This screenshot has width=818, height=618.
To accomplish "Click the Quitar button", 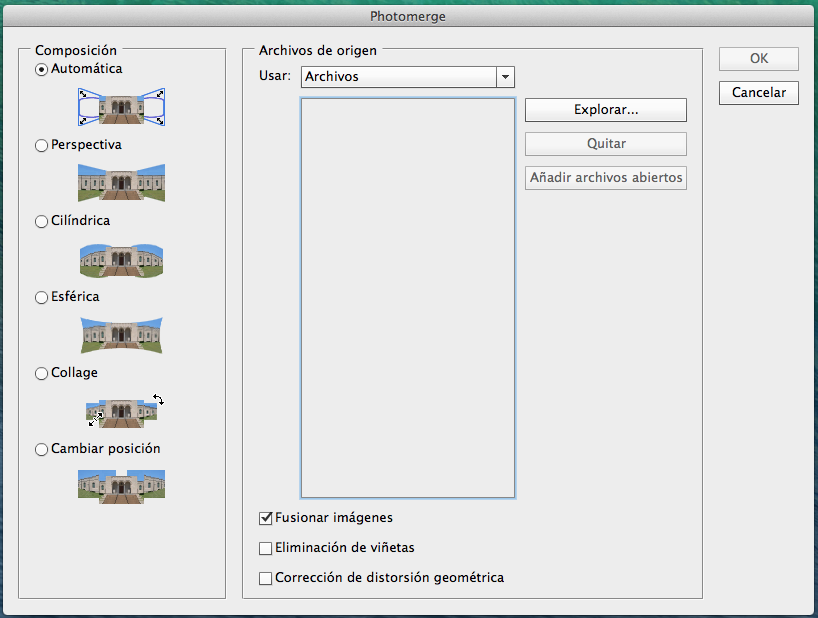I will [606, 144].
